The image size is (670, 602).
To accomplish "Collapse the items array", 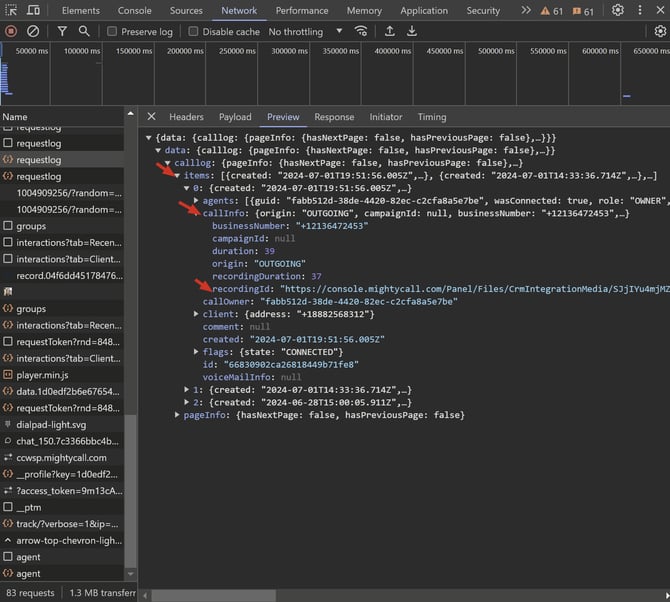I will pos(177,176).
